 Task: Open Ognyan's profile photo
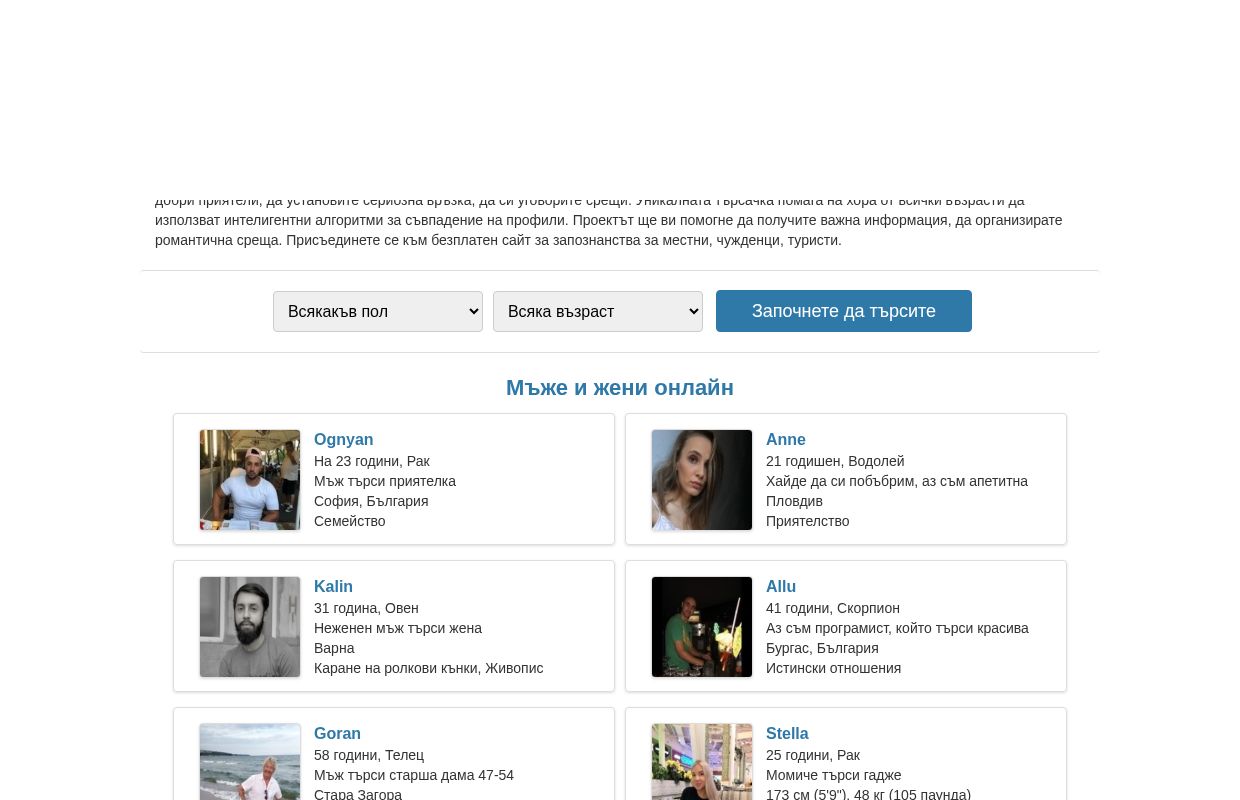click(x=250, y=480)
